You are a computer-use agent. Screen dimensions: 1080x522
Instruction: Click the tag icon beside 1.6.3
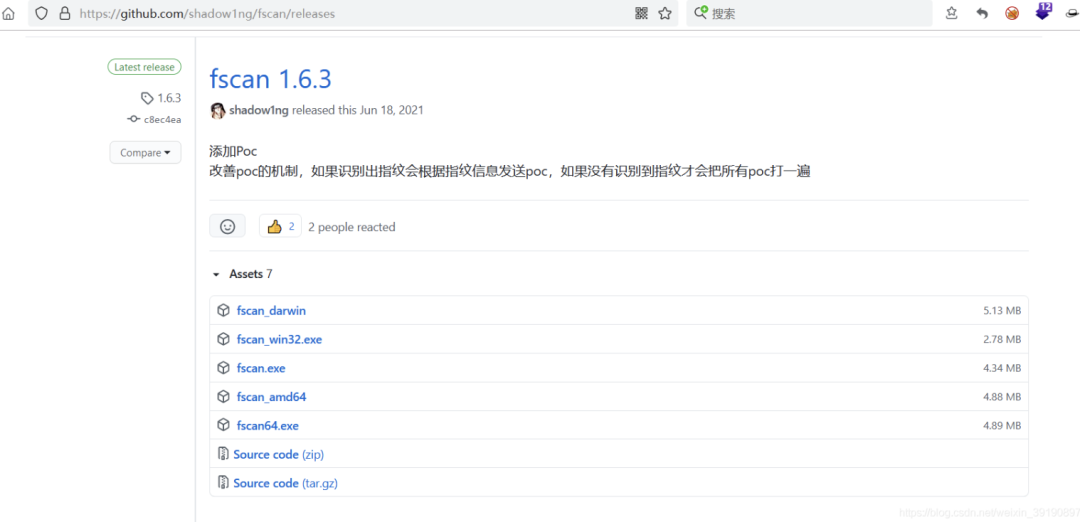pyautogui.click(x=147, y=98)
